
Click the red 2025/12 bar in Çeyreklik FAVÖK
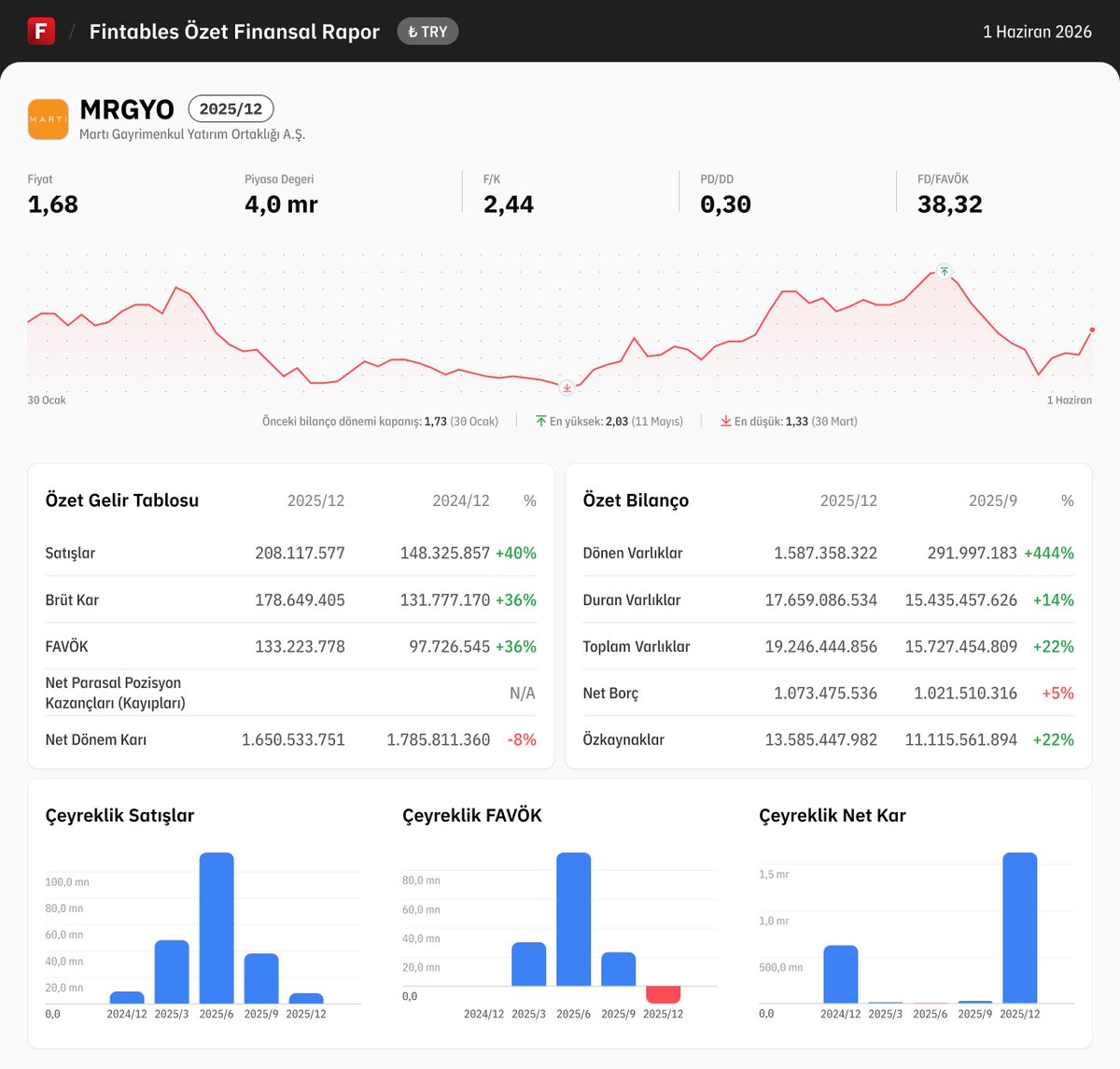[x=664, y=994]
